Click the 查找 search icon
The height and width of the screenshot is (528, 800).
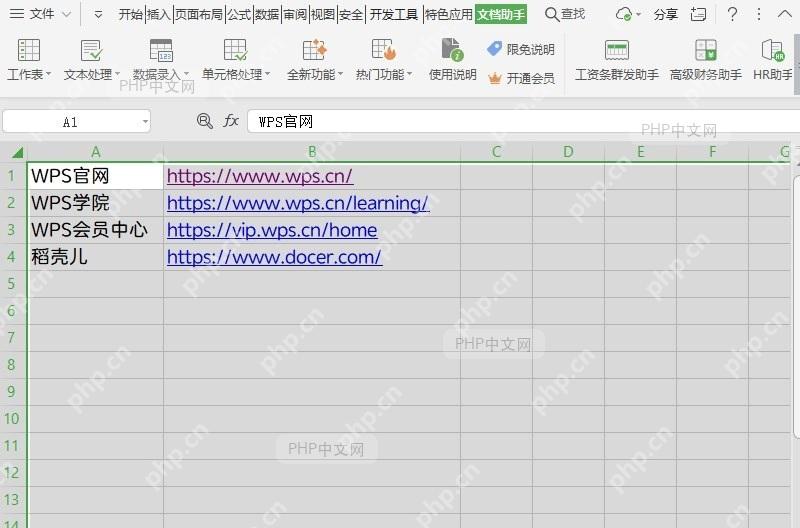(x=552, y=14)
